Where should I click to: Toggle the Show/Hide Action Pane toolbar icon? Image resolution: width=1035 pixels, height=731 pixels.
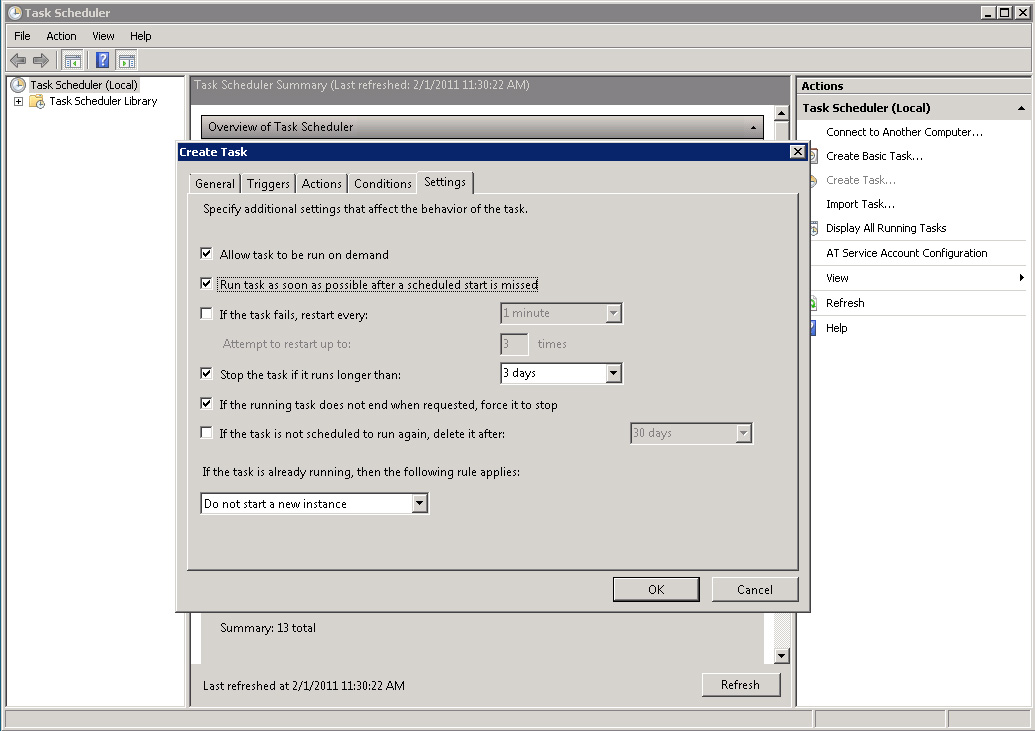click(x=127, y=61)
